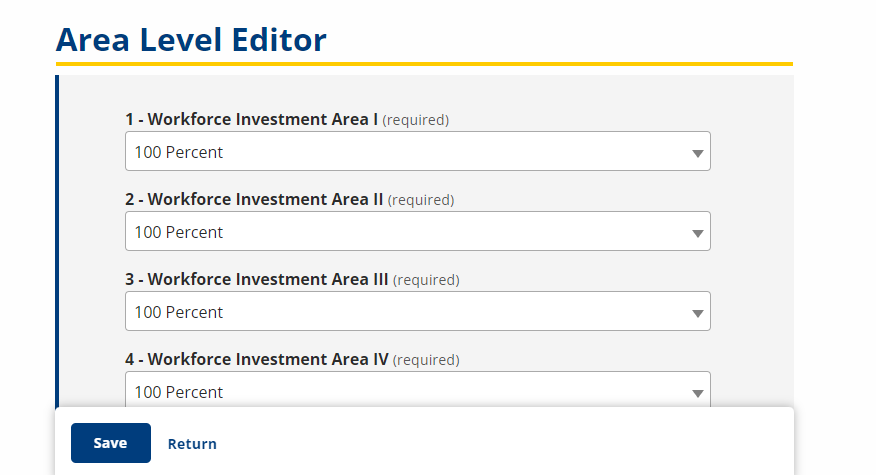Click the arrow icon on Area II dropdown

697,233
